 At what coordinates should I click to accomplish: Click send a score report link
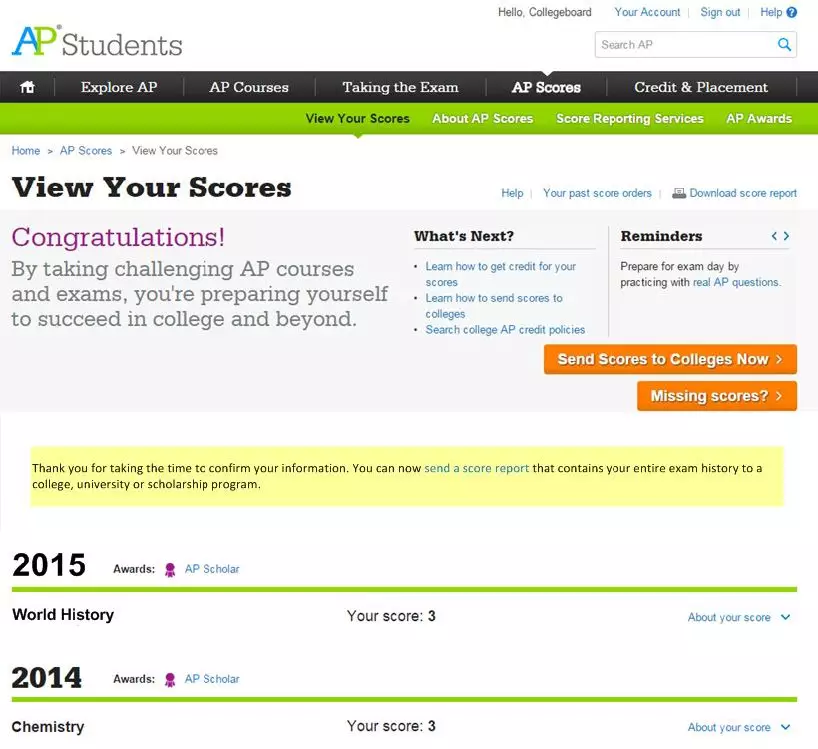coord(476,468)
